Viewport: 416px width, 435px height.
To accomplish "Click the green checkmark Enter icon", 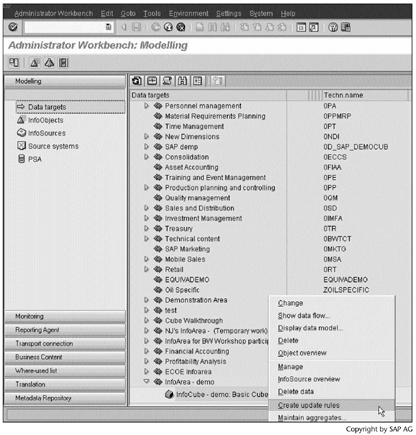I will tap(13, 27).
